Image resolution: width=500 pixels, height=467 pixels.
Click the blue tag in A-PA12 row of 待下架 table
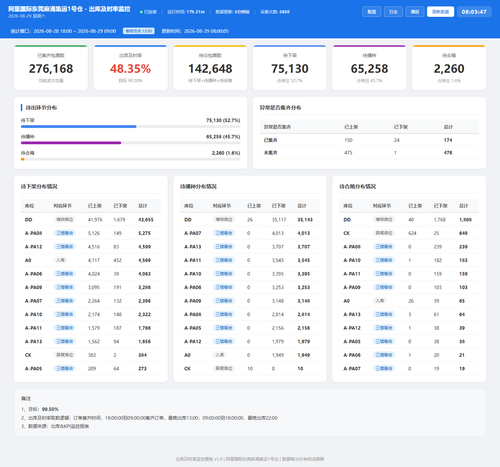point(65,247)
